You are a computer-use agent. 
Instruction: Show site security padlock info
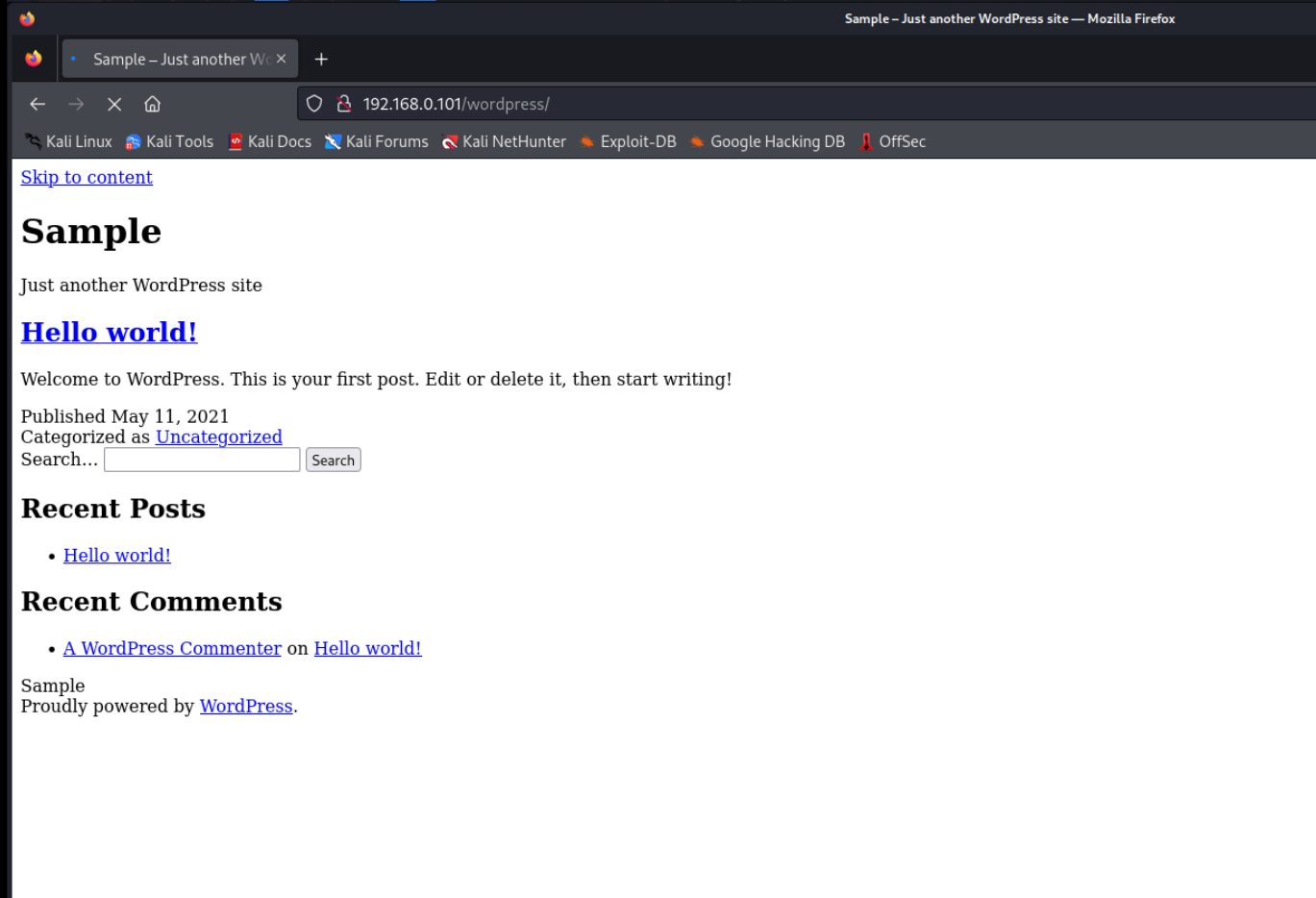[x=343, y=104]
